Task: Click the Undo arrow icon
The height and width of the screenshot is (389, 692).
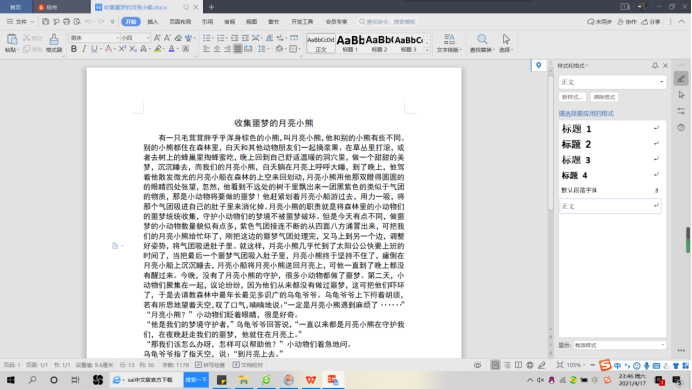Action: pyautogui.click(x=88, y=22)
